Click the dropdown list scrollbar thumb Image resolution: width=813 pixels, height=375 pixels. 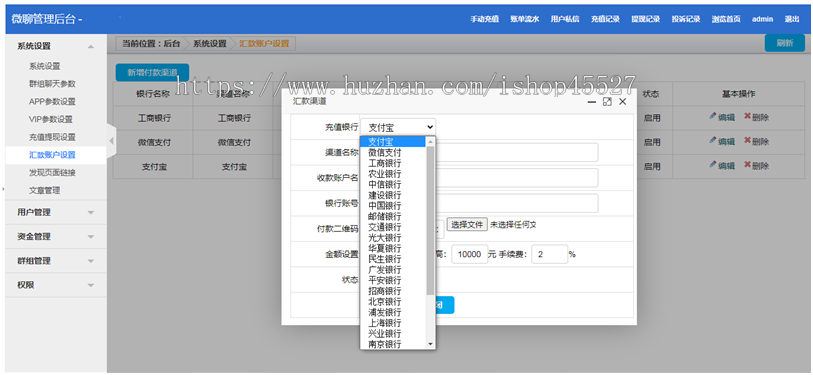430,220
